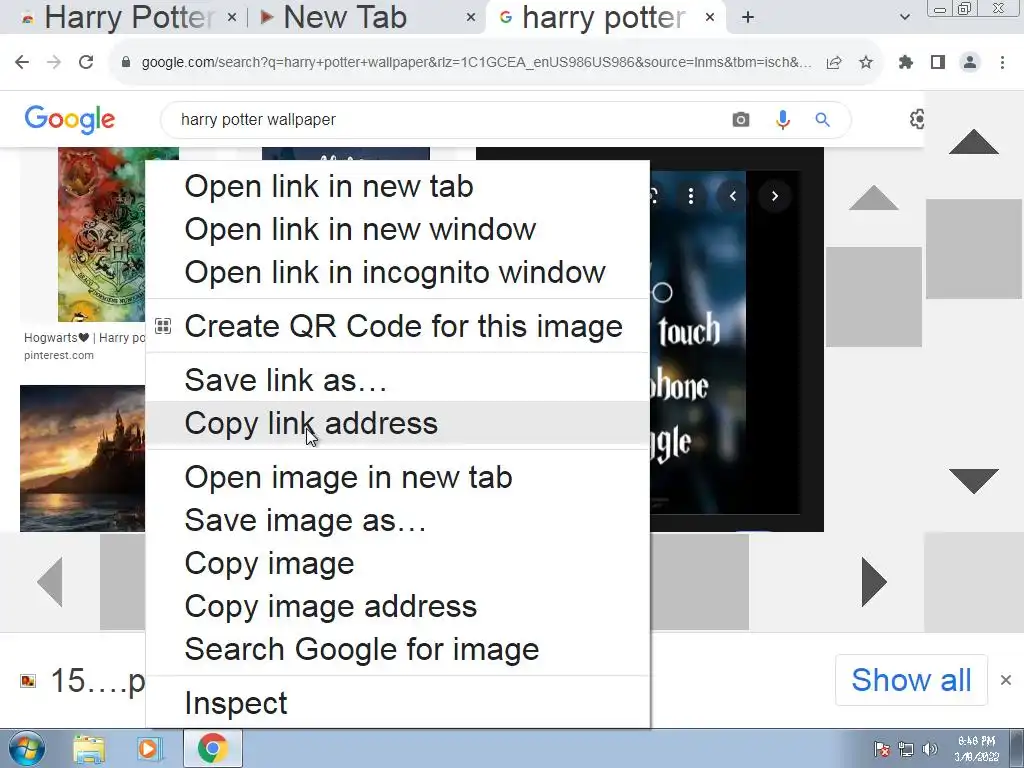Click the address bar URL

pos(477,63)
